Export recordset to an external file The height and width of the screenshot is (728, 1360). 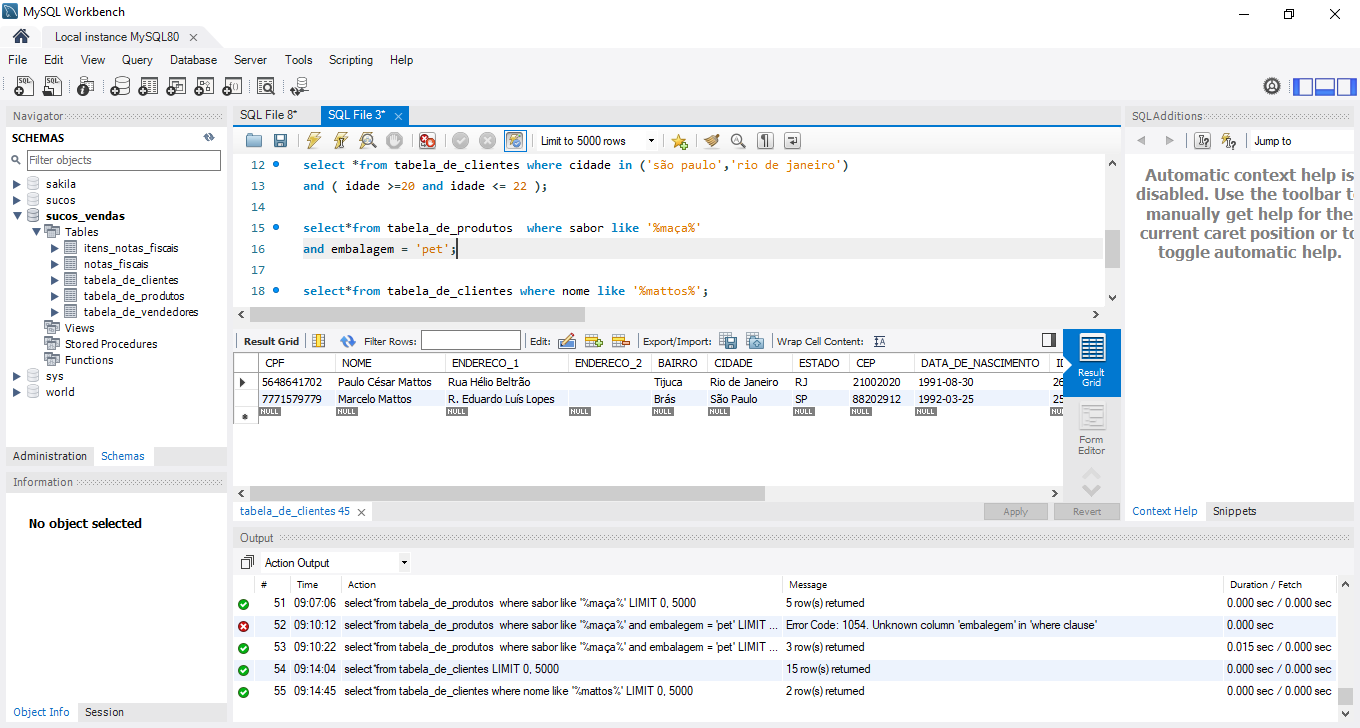tap(728, 341)
